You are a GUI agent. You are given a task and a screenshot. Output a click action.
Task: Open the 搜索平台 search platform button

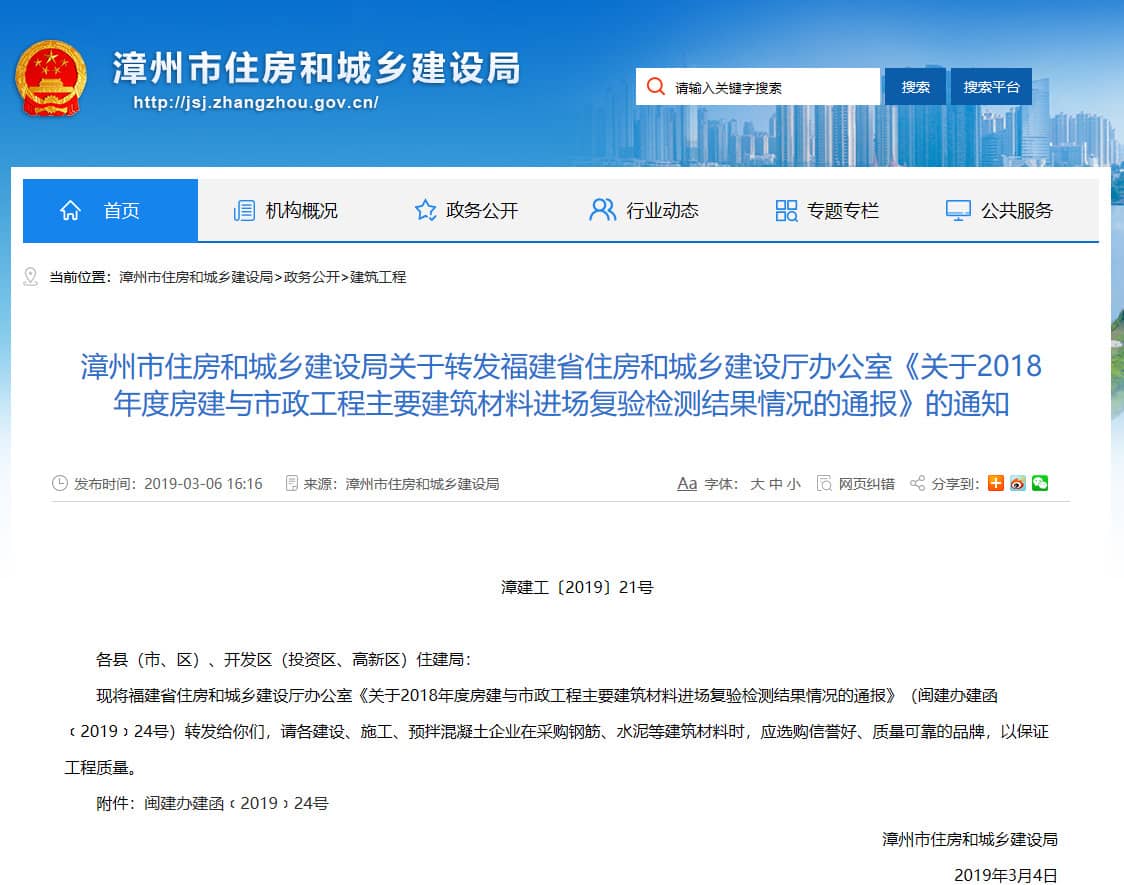coord(991,87)
